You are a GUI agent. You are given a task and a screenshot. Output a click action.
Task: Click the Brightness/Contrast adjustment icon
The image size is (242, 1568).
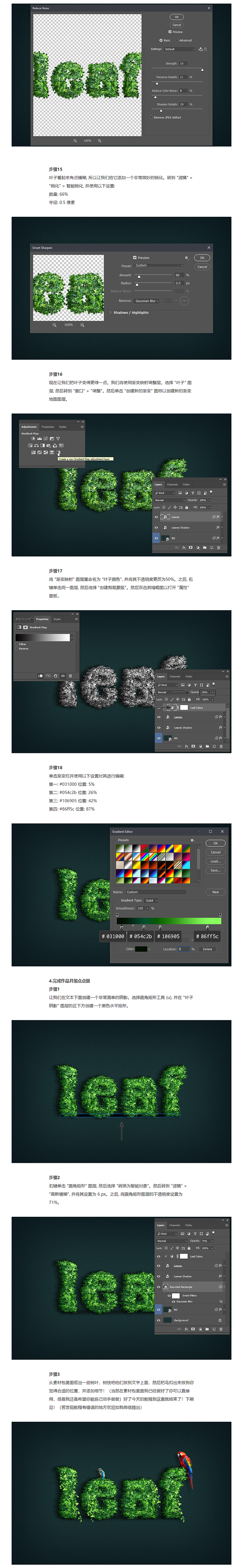(x=33, y=438)
